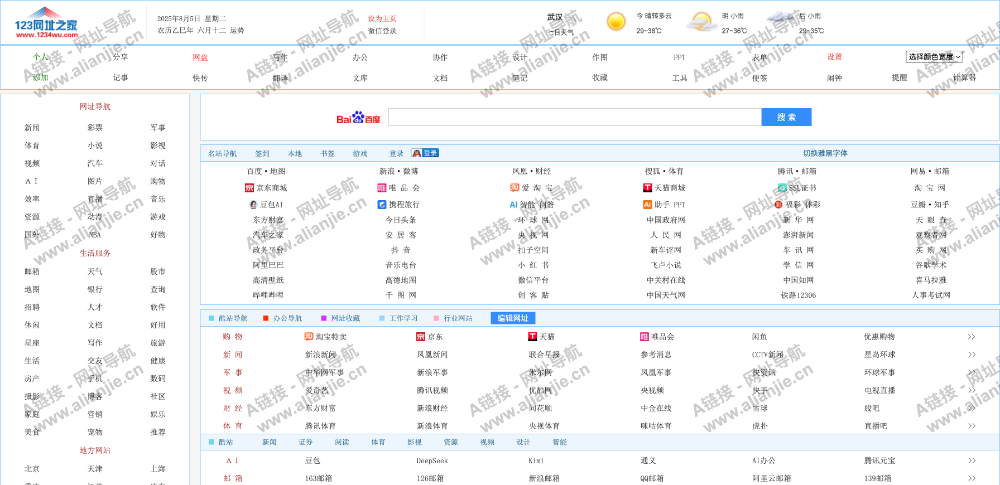Open 天猫商城 via its Tmall icon

(647, 188)
